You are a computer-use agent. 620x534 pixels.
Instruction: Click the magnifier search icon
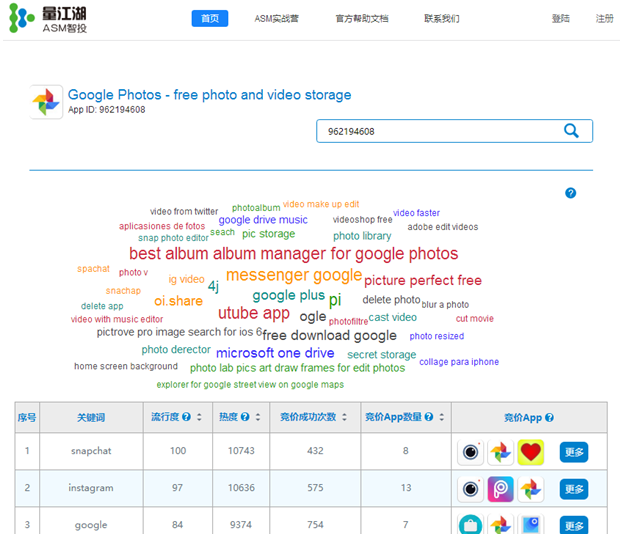point(571,131)
